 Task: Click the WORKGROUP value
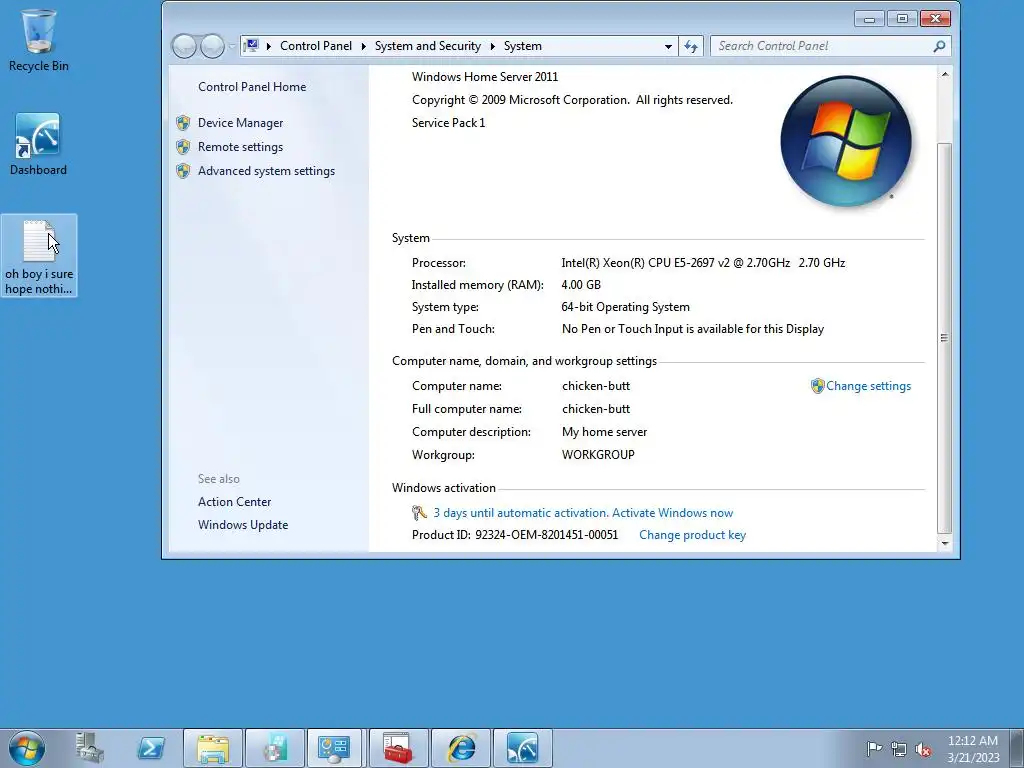598,455
